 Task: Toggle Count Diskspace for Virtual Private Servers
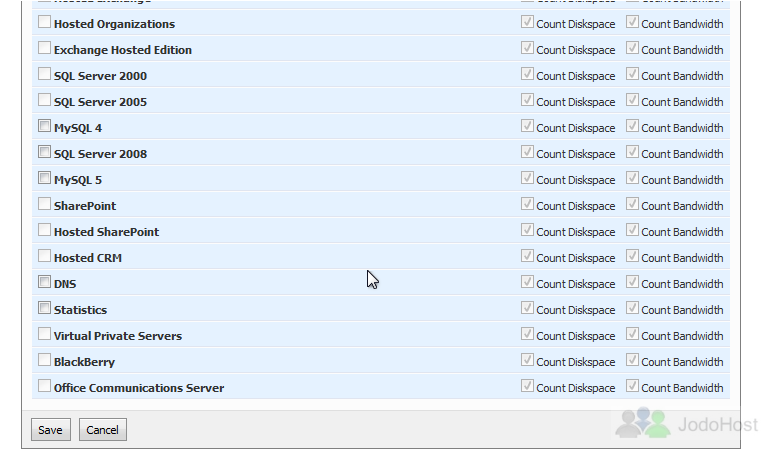[527, 334]
